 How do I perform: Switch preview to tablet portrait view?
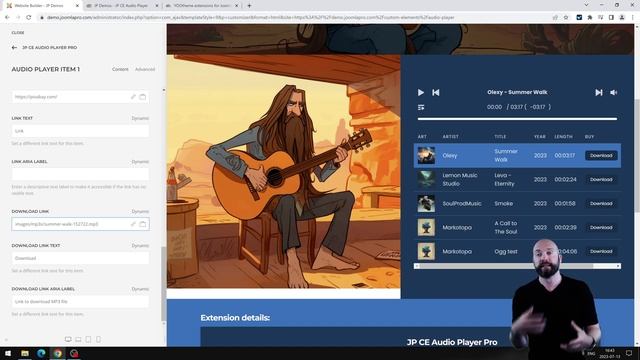88,339
